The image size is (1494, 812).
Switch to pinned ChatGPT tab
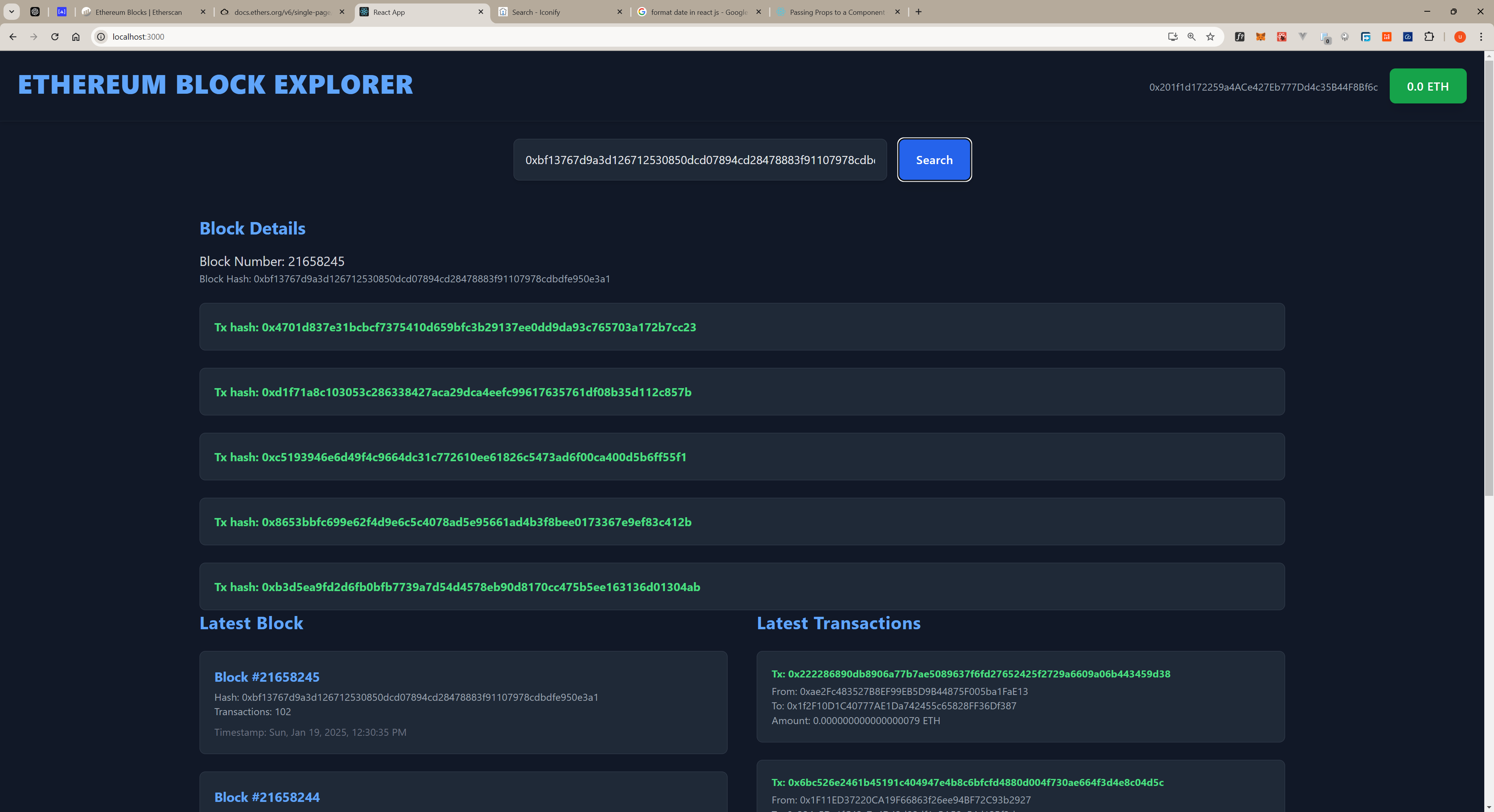pyautogui.click(x=35, y=12)
